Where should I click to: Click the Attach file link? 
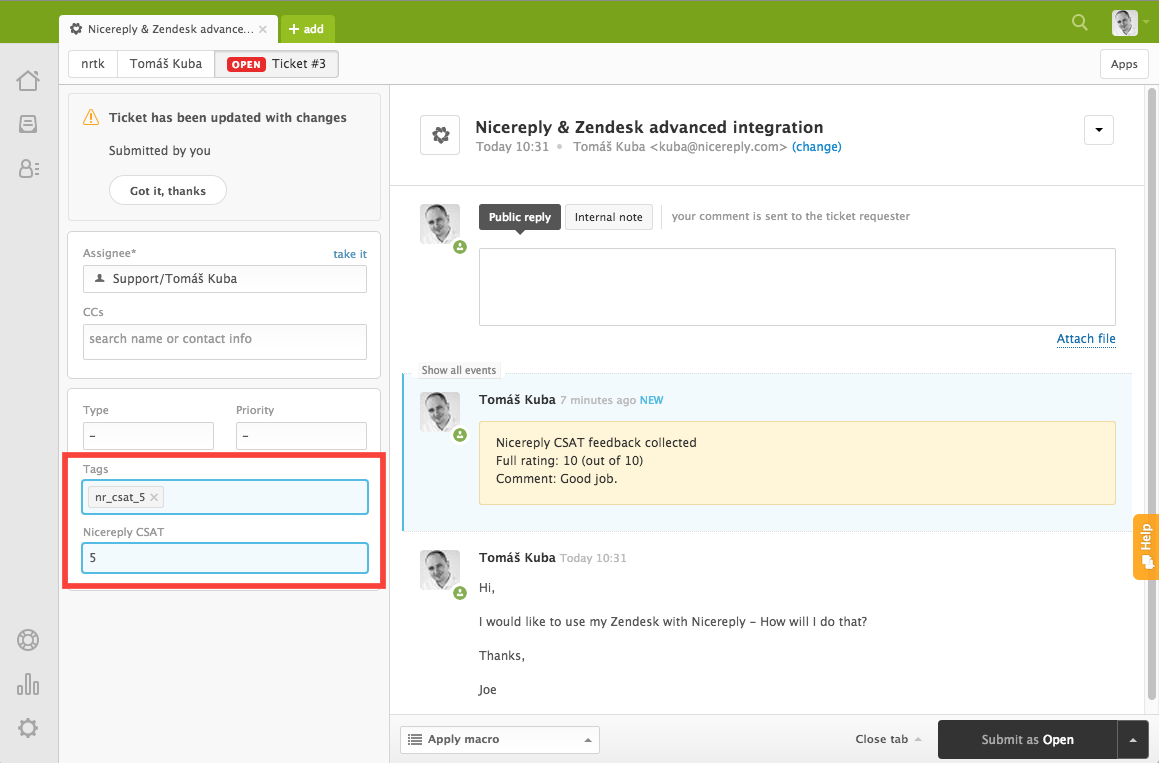(1086, 339)
